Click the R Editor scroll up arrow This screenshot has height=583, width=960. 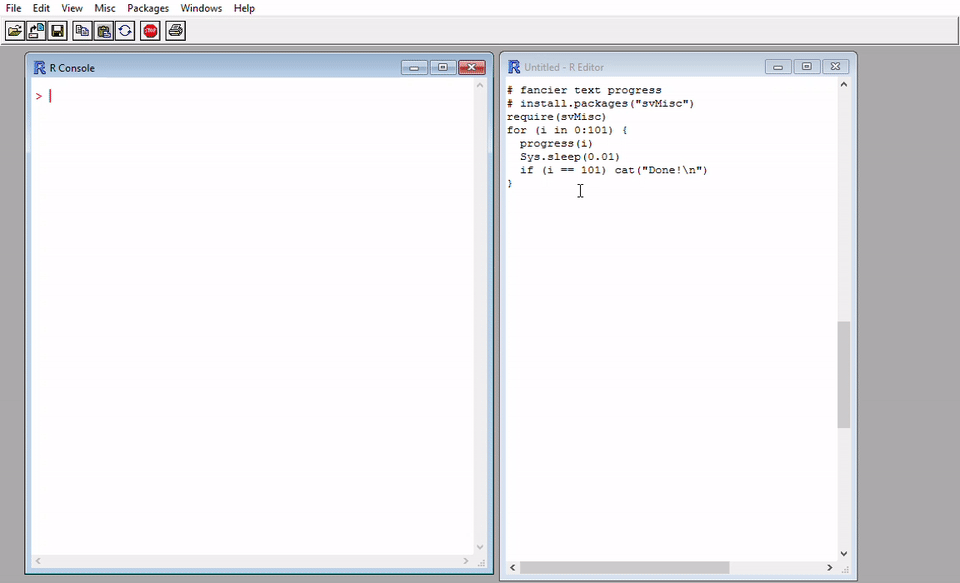pos(844,85)
